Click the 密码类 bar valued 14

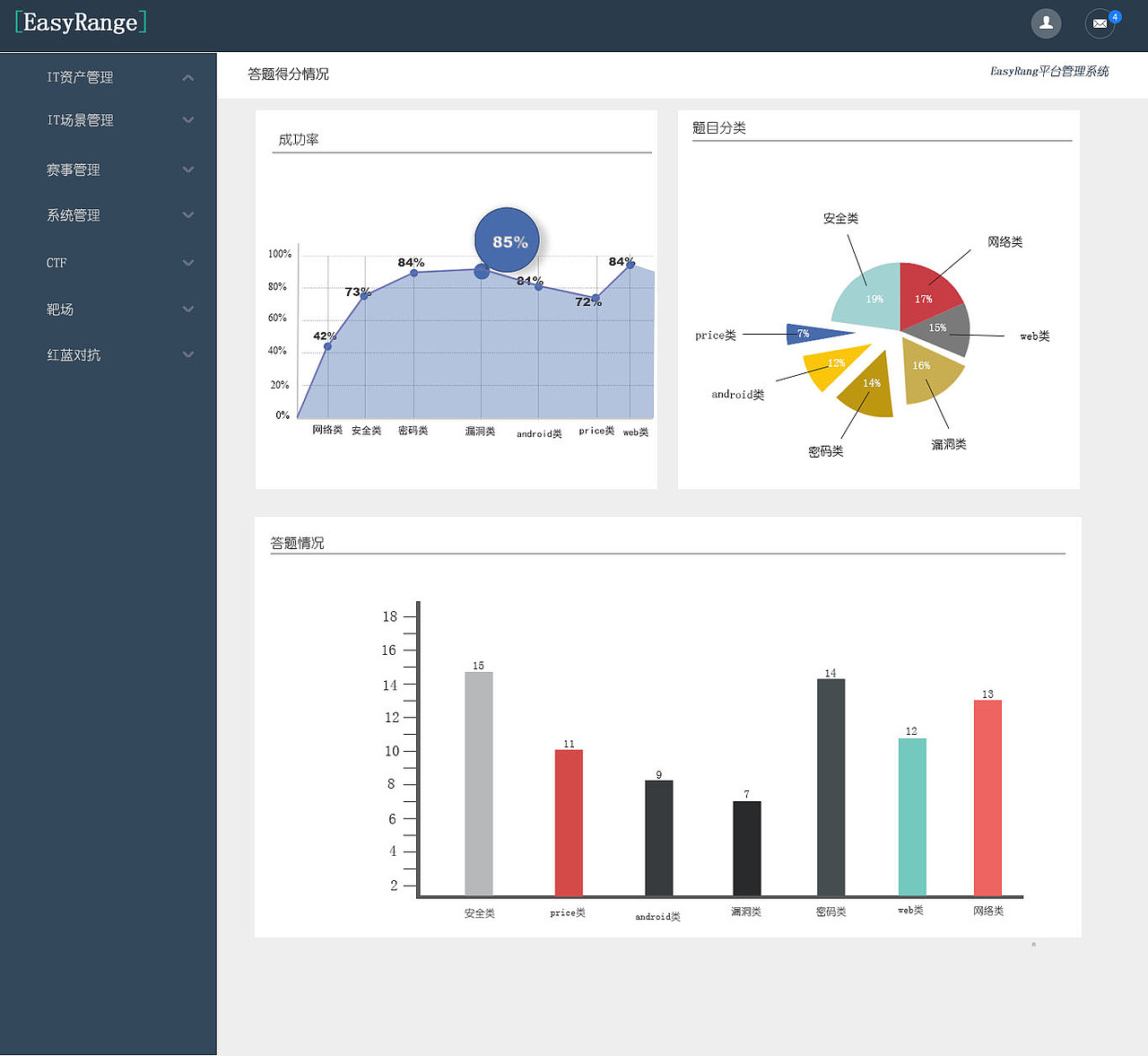tap(831, 787)
